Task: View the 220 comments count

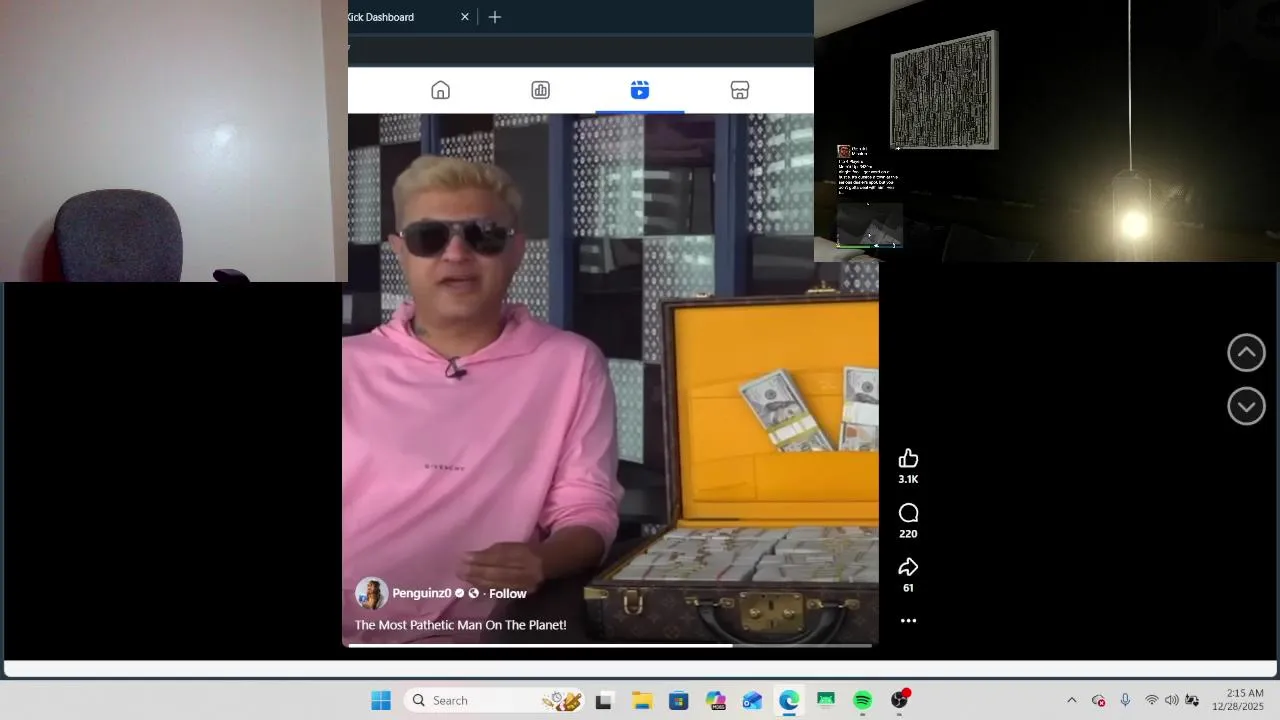Action: pyautogui.click(x=908, y=534)
